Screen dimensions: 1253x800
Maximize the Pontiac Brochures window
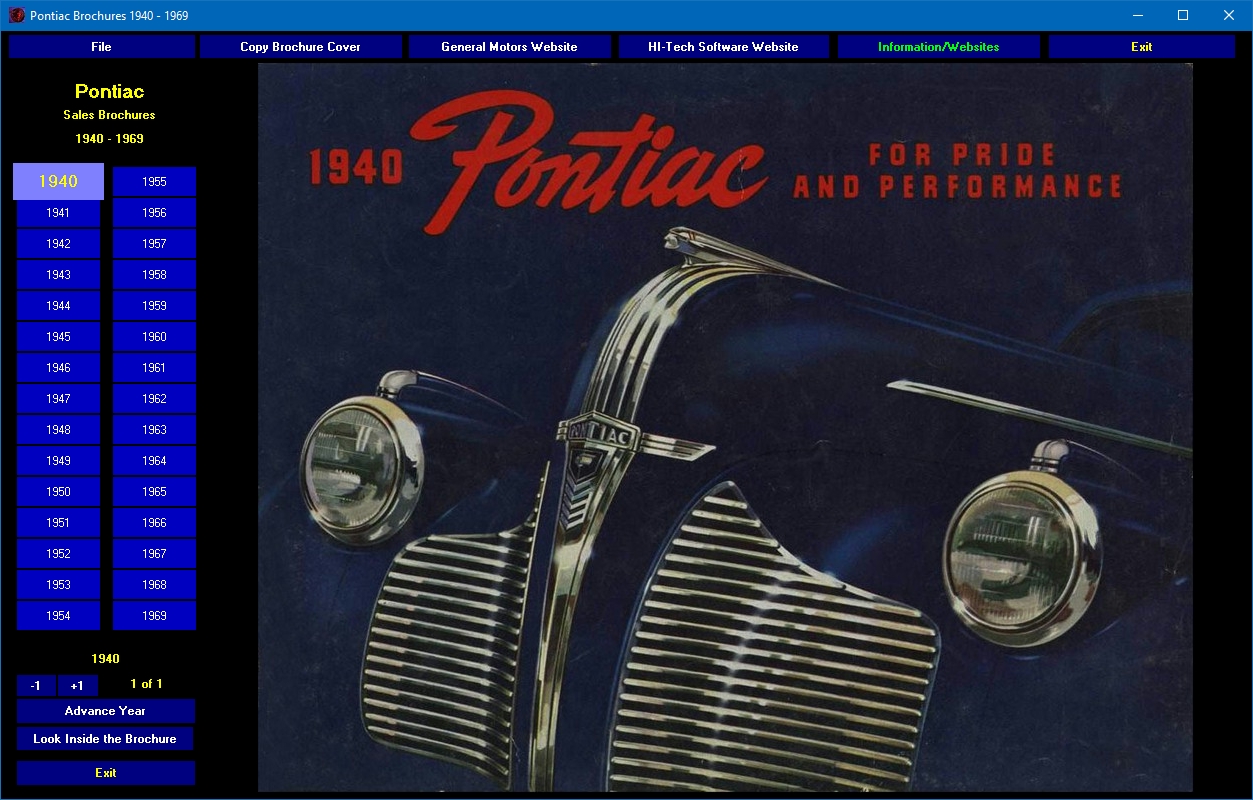click(x=1184, y=15)
